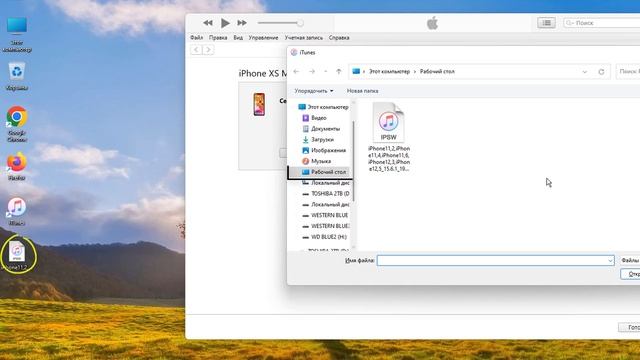Open the Справка menu
640x360 pixels.
click(339, 38)
